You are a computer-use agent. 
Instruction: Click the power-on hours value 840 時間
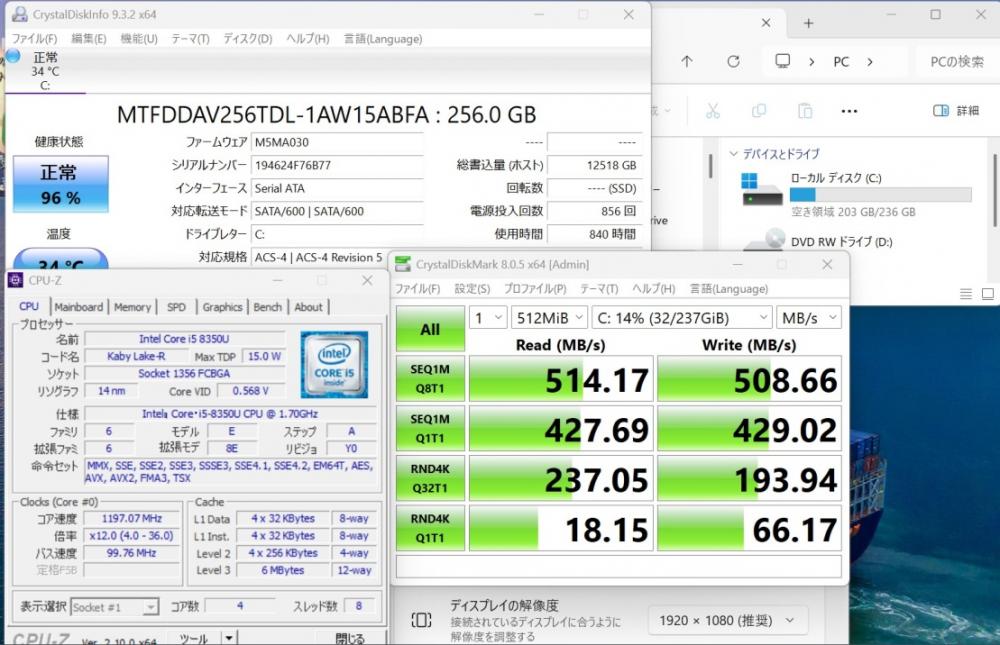(594, 234)
